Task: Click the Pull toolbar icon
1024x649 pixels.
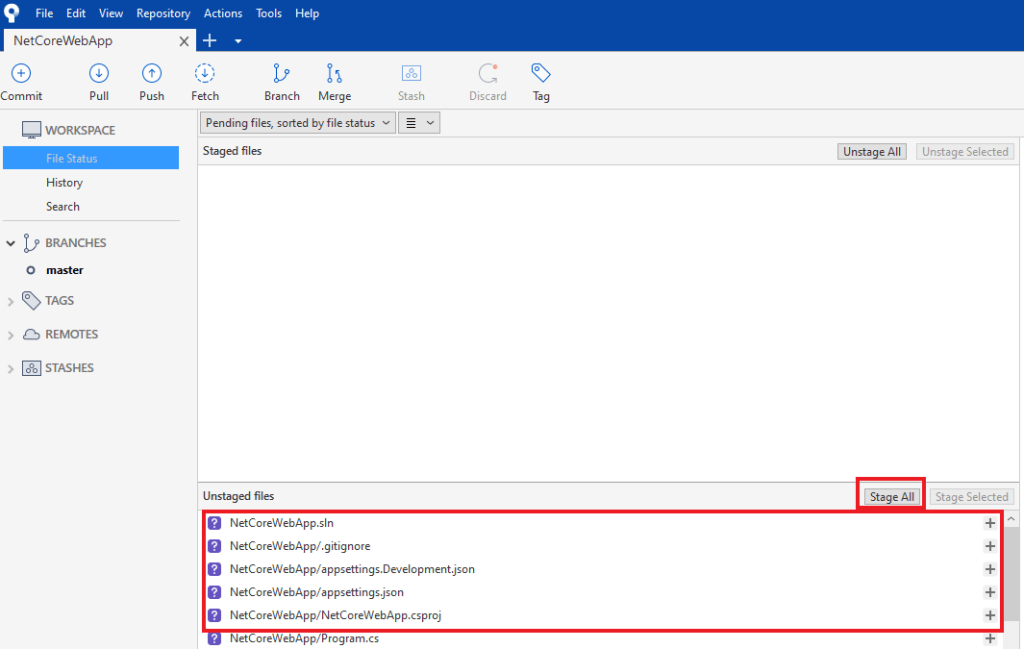Action: point(99,73)
